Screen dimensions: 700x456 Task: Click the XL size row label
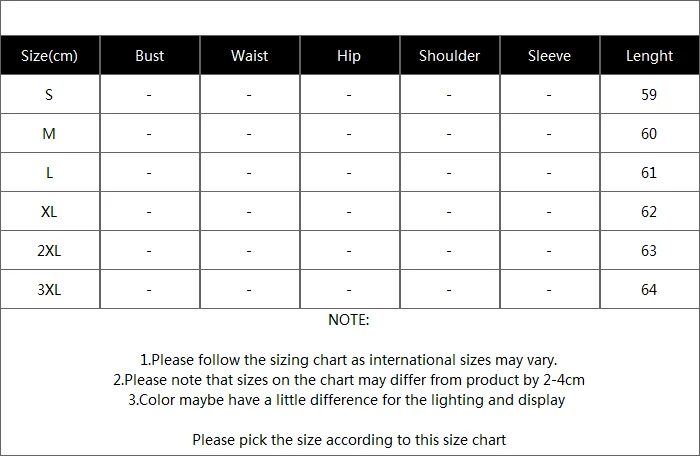pyautogui.click(x=49, y=212)
